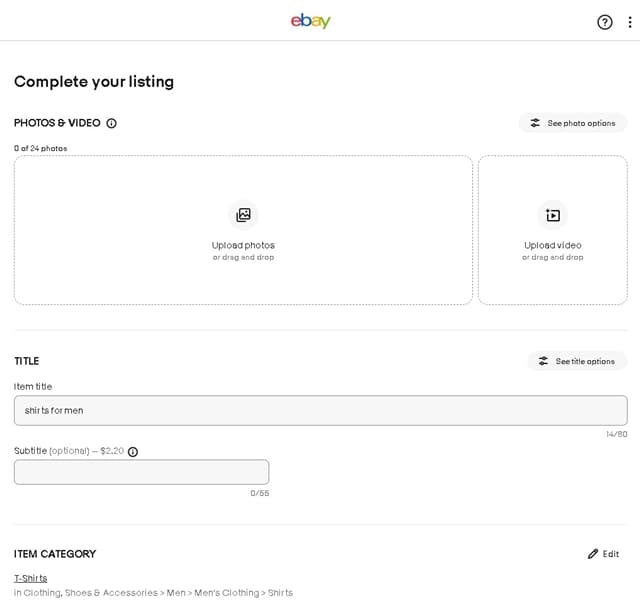This screenshot has height=602, width=640.
Task: Click the category breadcrumb path text
Action: pos(153,593)
